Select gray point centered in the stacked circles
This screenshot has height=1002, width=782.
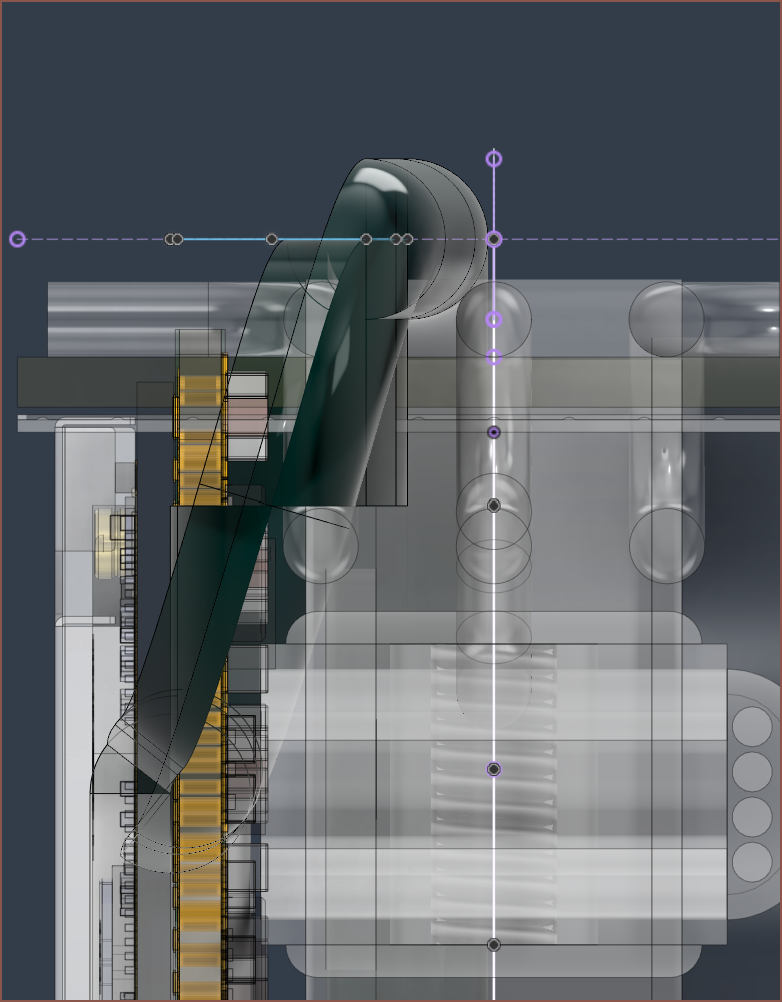(x=493, y=506)
